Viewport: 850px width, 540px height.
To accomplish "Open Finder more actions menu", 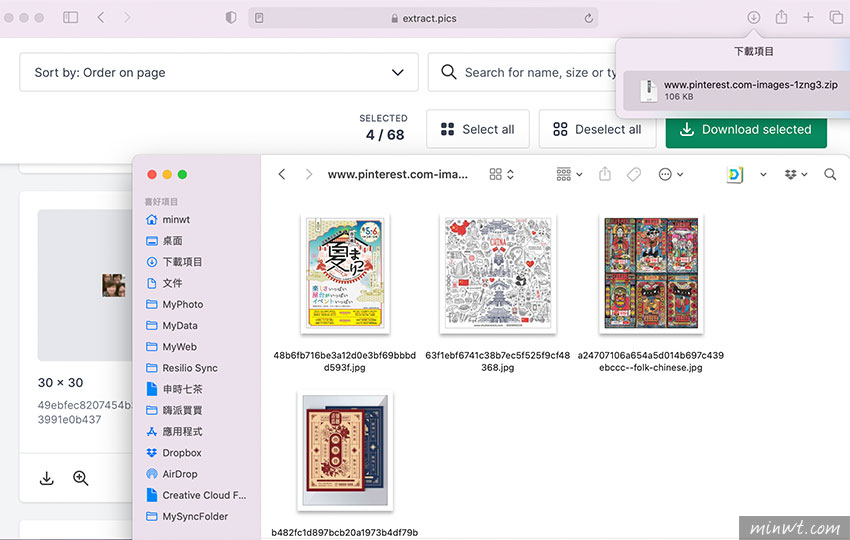I will pos(671,174).
